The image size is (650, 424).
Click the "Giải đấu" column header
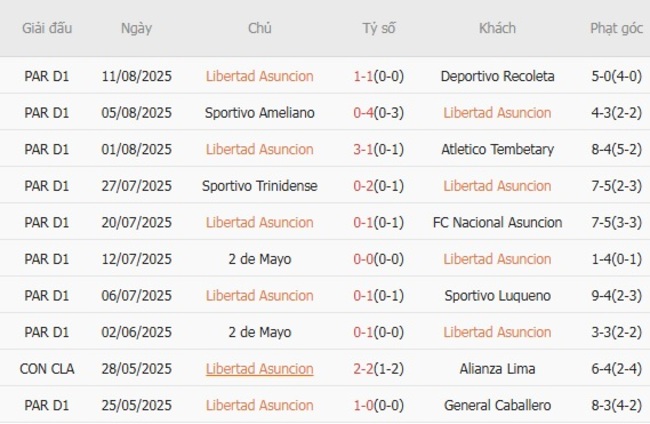(47, 28)
